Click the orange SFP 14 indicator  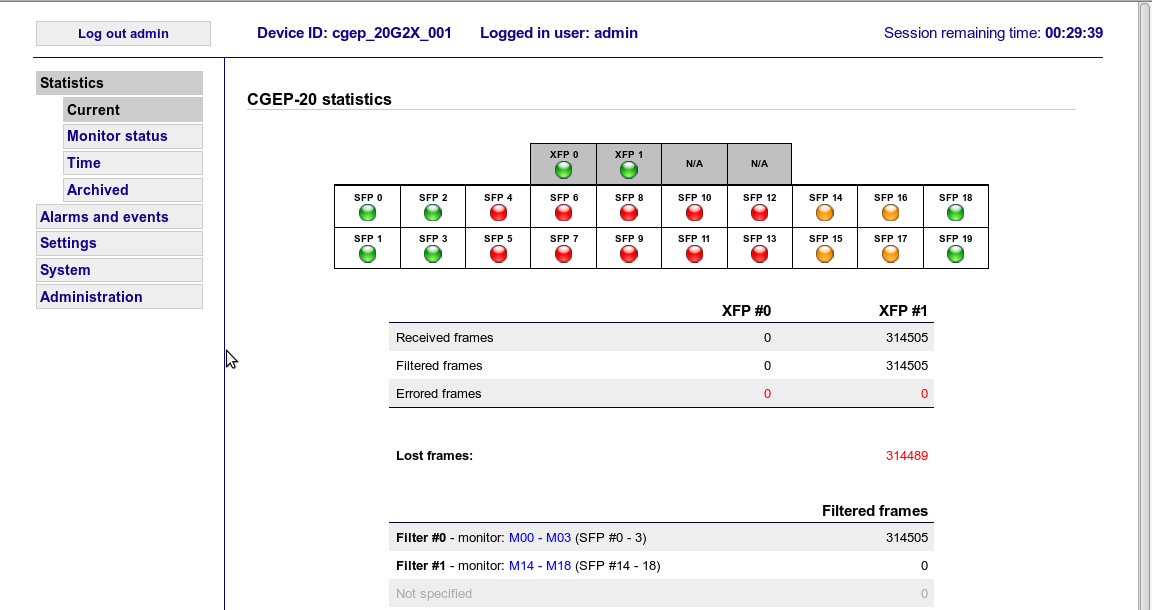click(824, 212)
